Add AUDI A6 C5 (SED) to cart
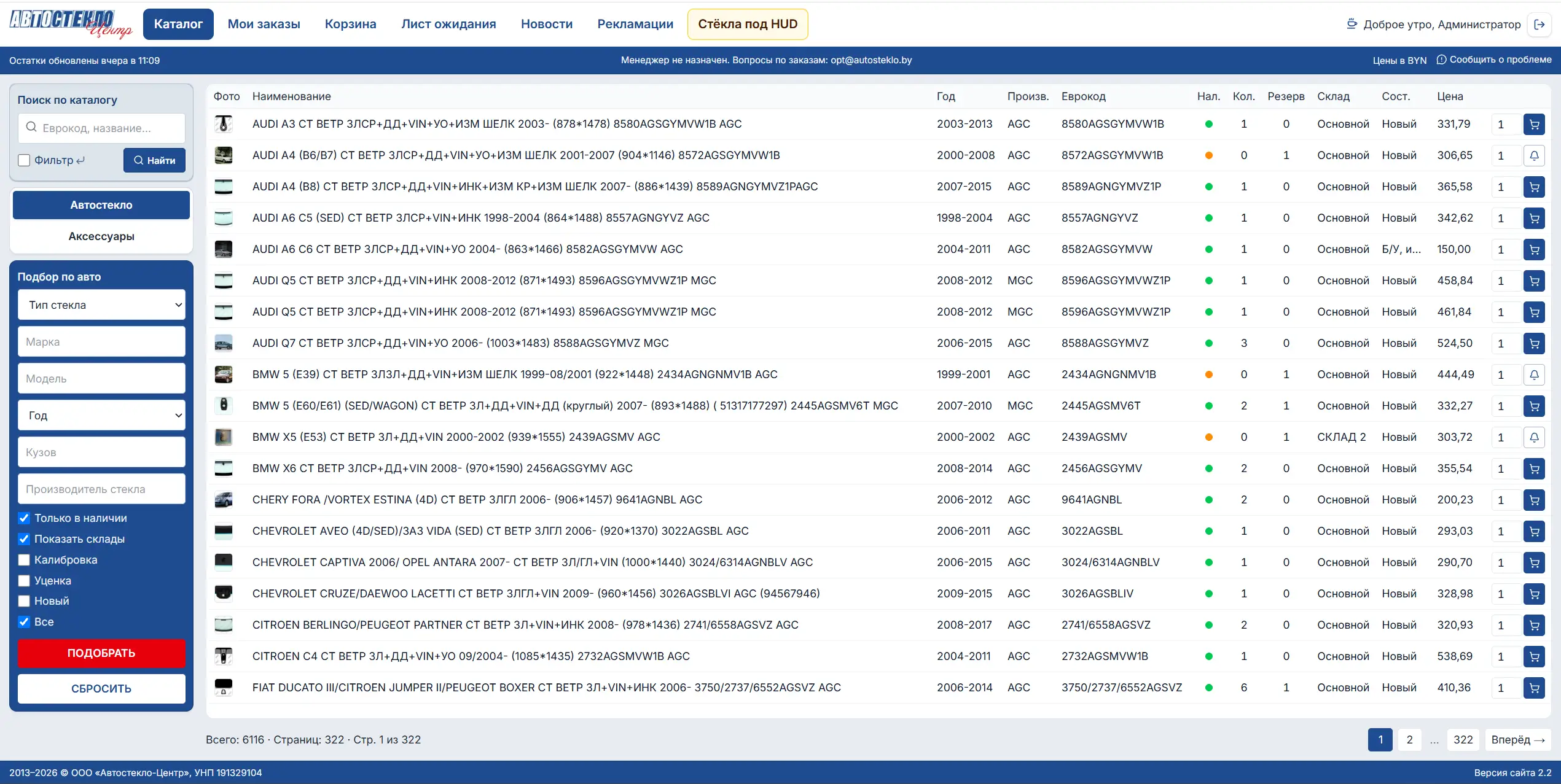 [1534, 218]
